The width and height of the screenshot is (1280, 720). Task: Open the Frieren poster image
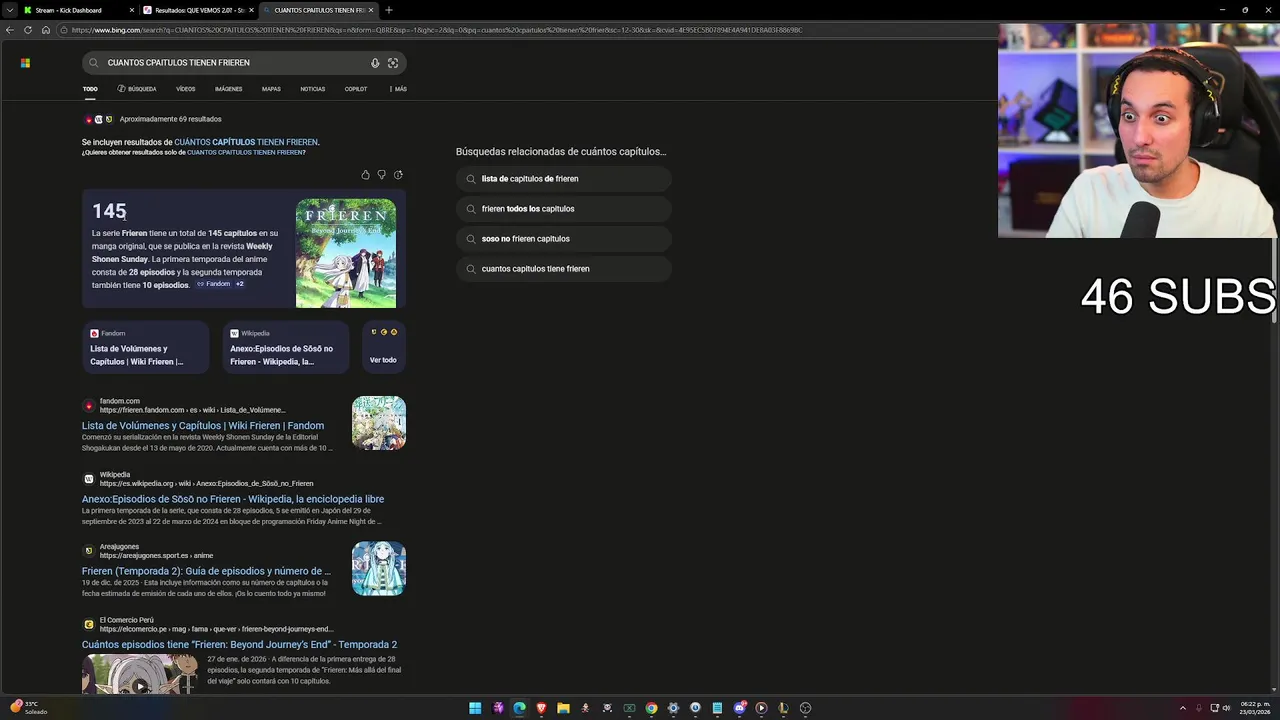click(346, 253)
